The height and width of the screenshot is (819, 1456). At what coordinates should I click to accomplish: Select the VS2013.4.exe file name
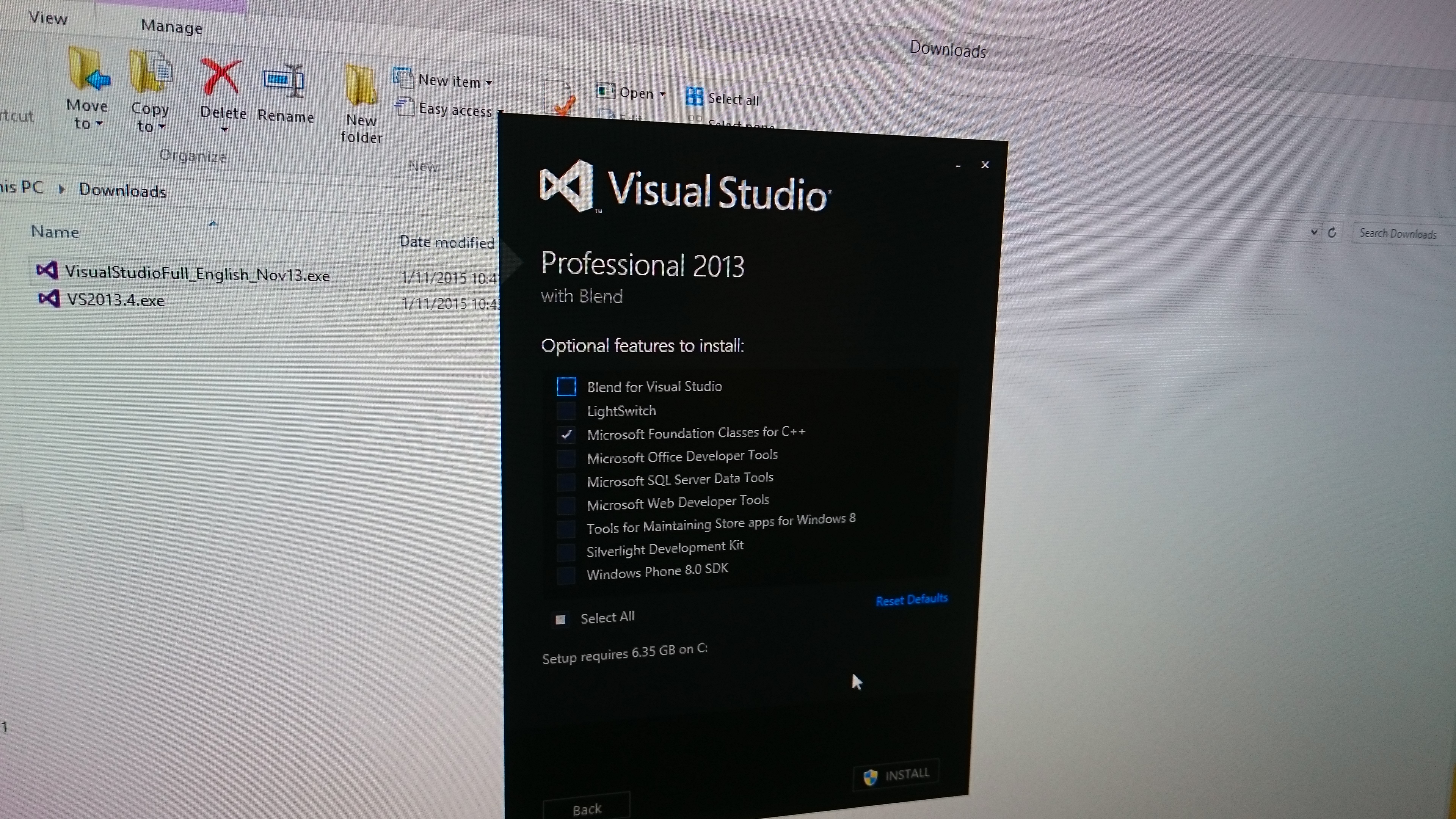(x=116, y=300)
